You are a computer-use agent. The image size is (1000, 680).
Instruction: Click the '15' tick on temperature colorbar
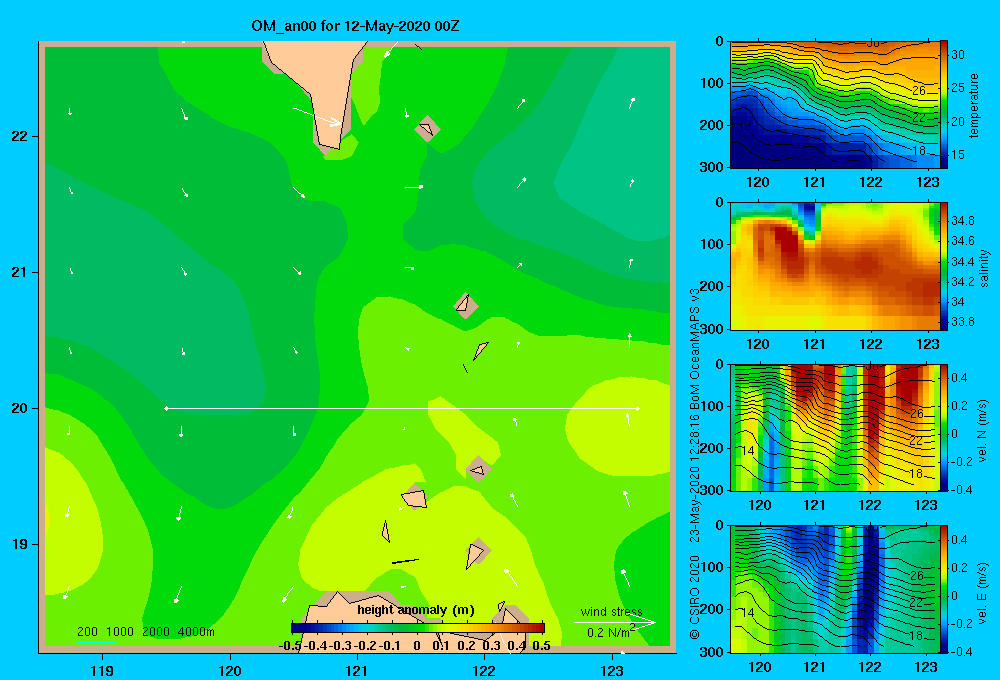click(958, 154)
